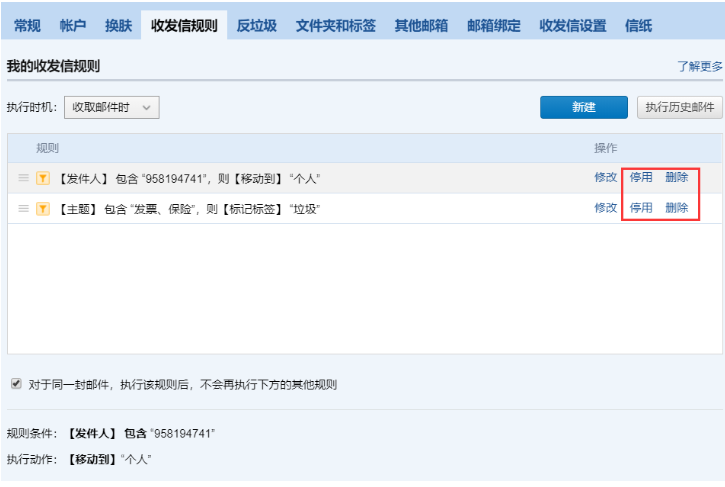The image size is (725, 487).
Task: Delete the 主题 rule with 删除
Action: [x=677, y=208]
